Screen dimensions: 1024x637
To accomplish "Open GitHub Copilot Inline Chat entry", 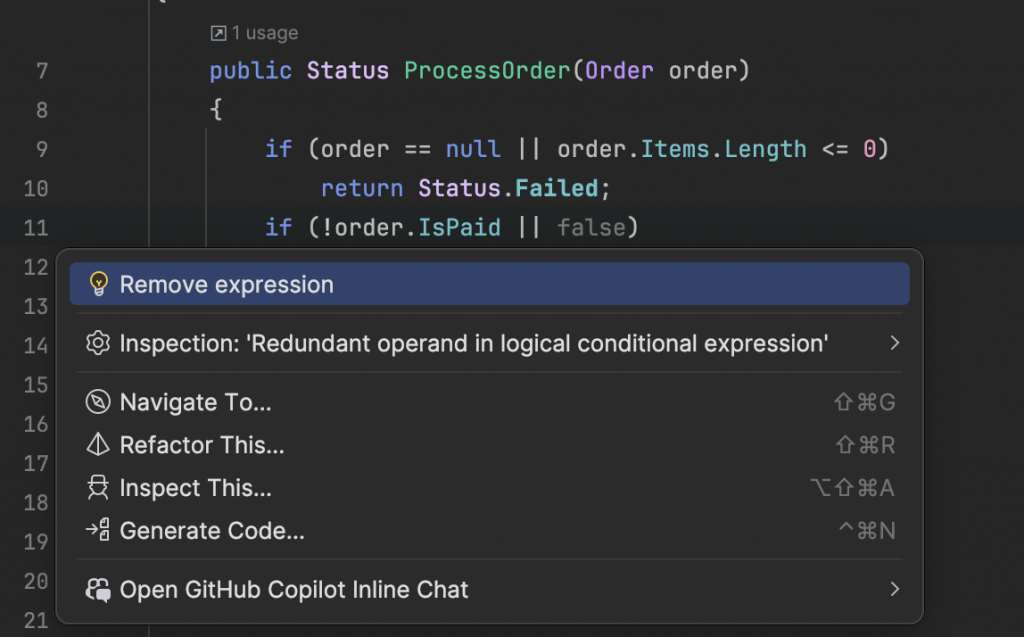I will click(294, 590).
